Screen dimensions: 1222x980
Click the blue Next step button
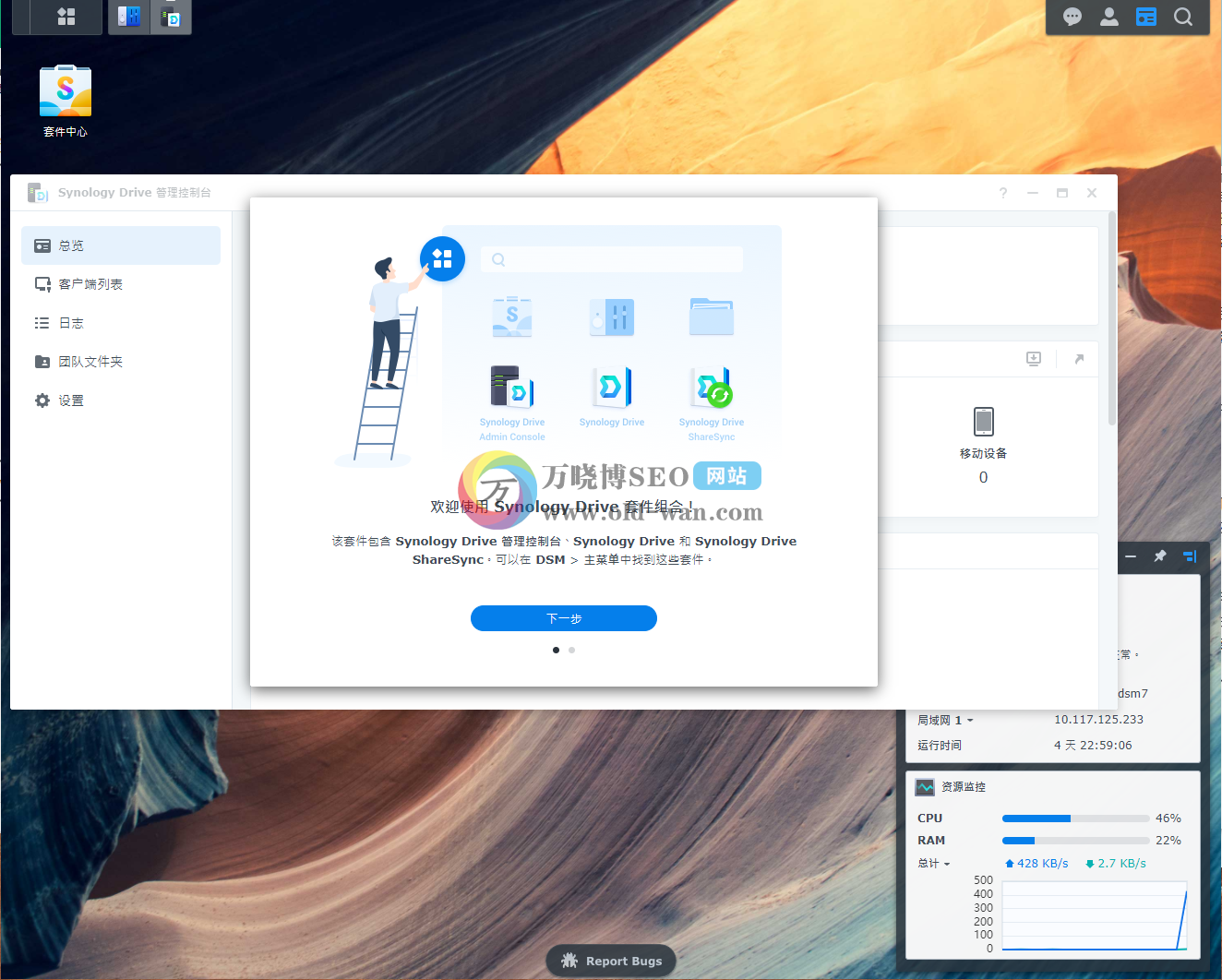pyautogui.click(x=564, y=618)
